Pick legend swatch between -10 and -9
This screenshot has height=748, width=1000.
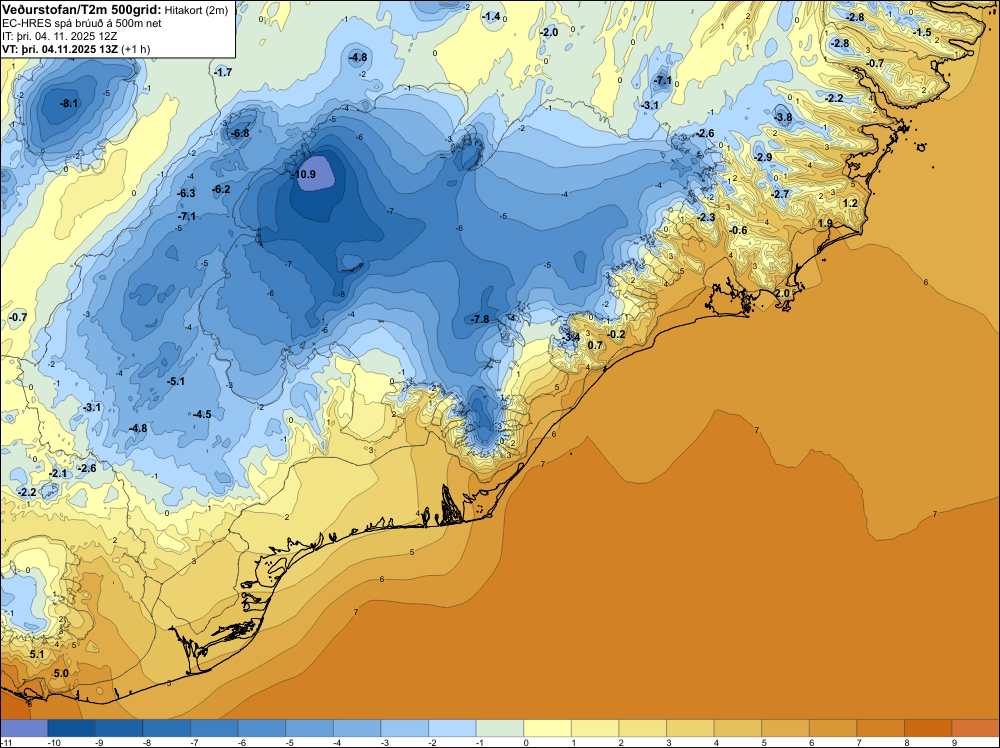coord(71,728)
